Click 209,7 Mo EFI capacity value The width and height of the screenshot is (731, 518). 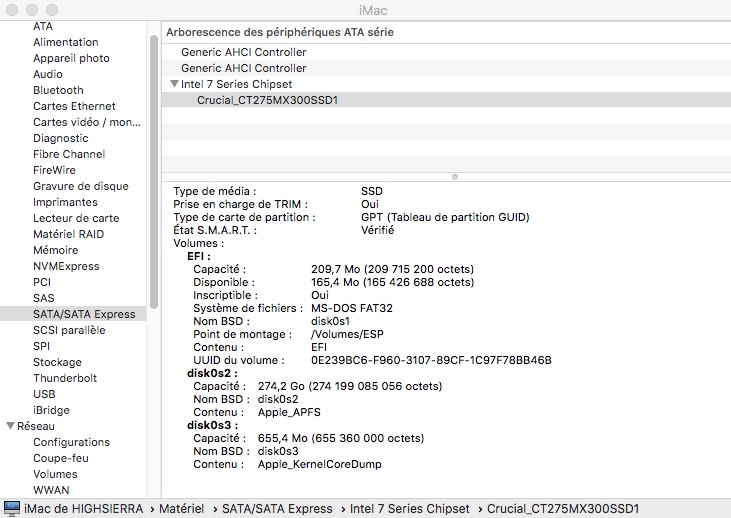(393, 269)
